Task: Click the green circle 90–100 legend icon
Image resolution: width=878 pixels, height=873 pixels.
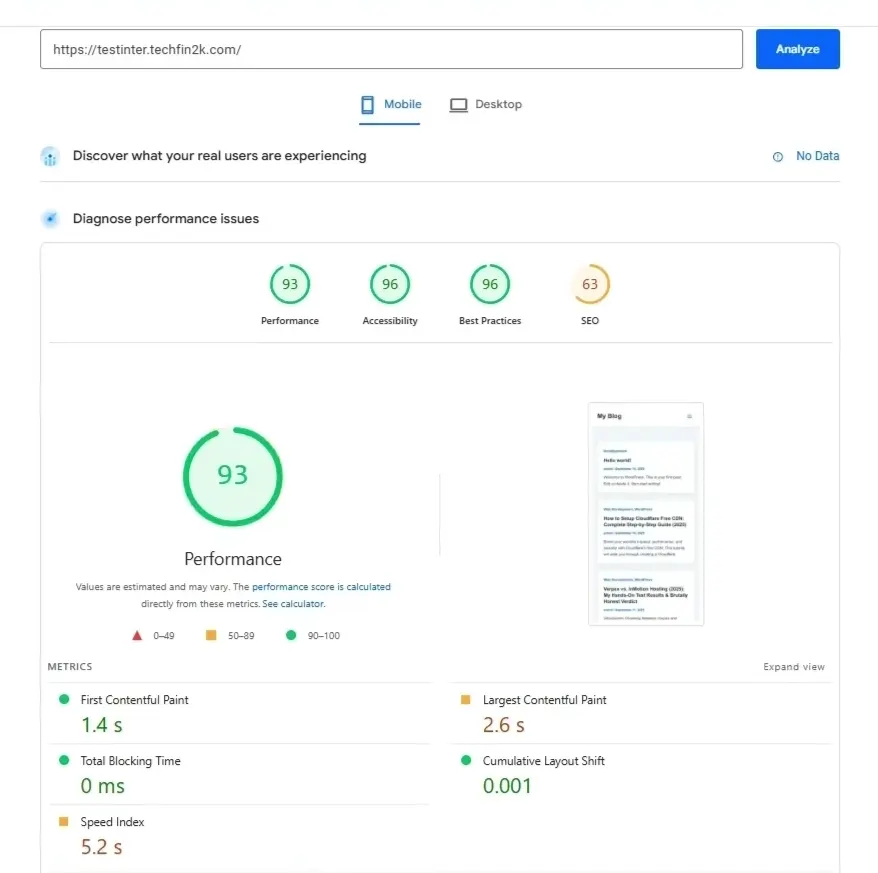Action: pos(291,635)
